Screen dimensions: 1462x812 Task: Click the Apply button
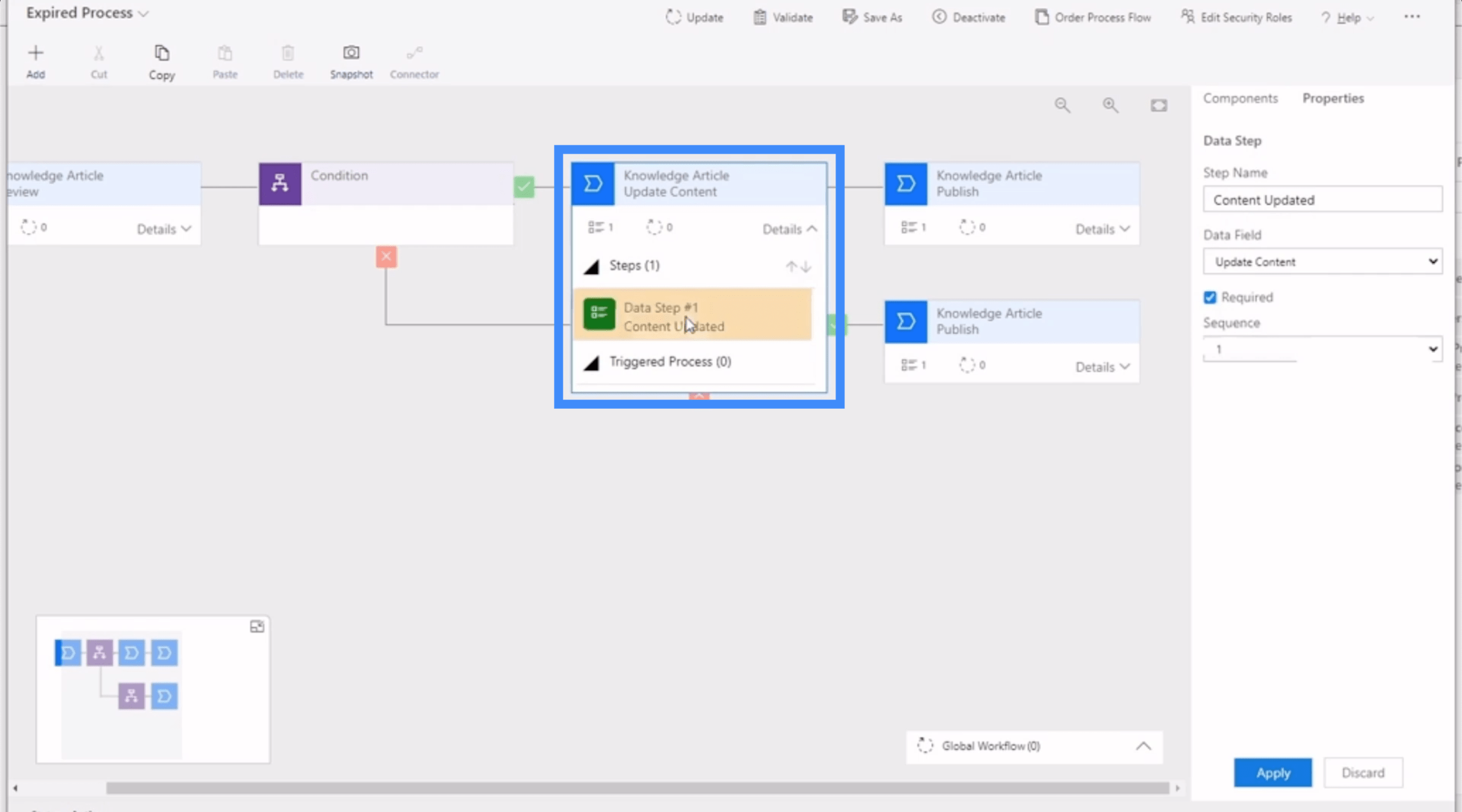click(1273, 773)
